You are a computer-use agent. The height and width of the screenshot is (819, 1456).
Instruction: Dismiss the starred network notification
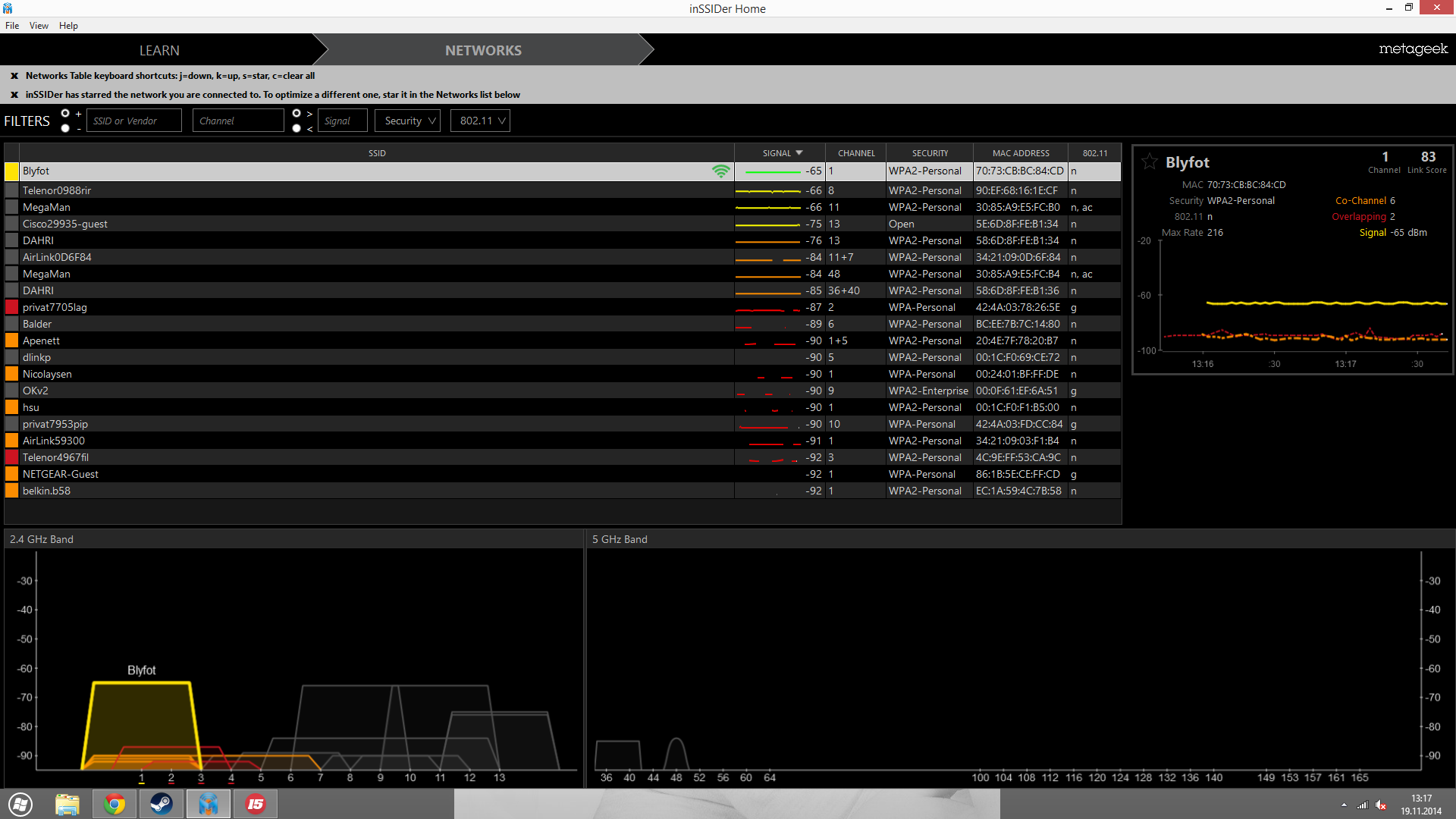coord(14,95)
